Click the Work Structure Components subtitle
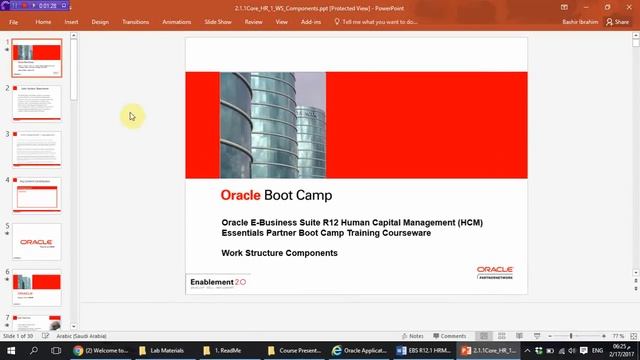Screen dimensions: 640x360 click(x=280, y=253)
